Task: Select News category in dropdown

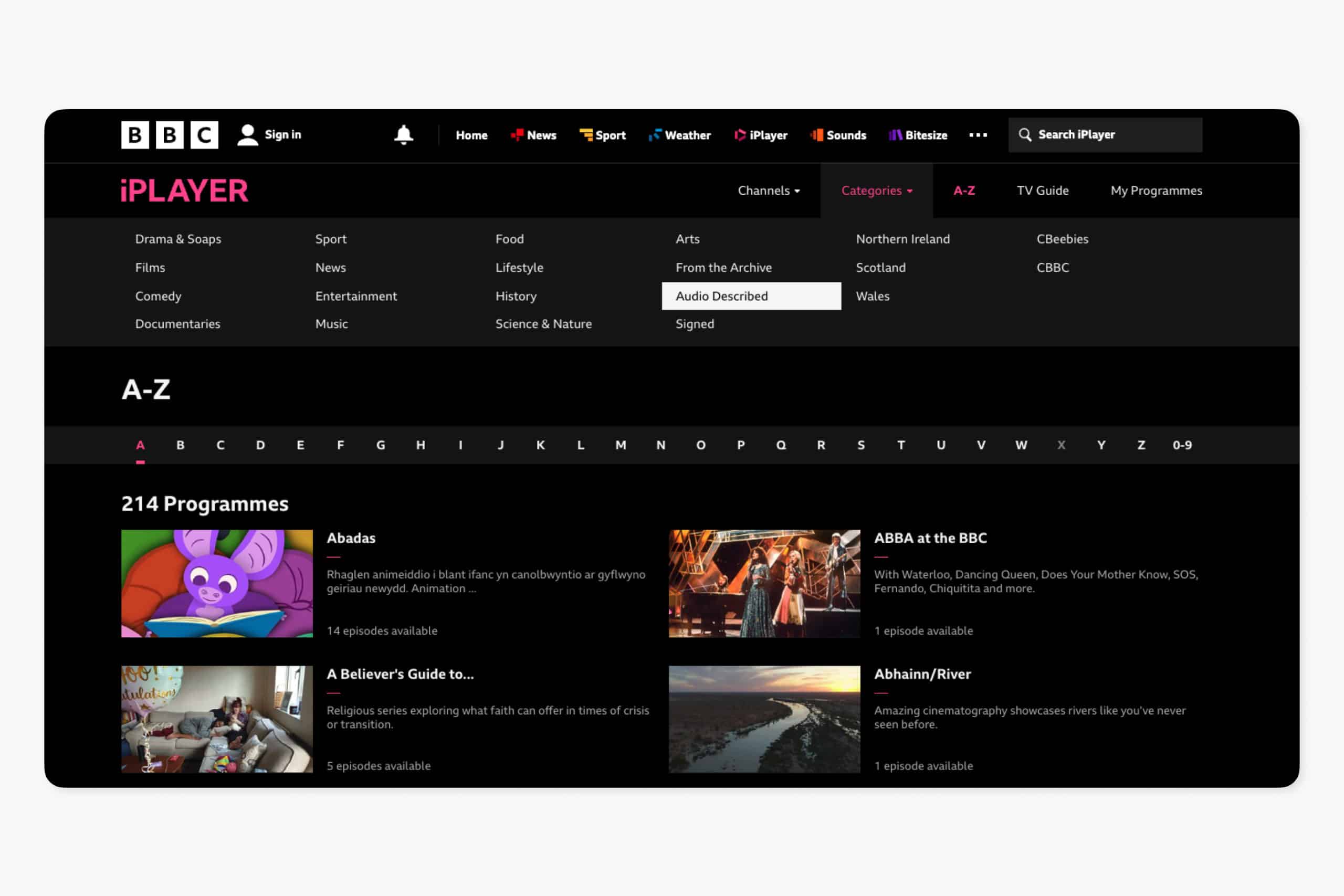Action: tap(330, 268)
